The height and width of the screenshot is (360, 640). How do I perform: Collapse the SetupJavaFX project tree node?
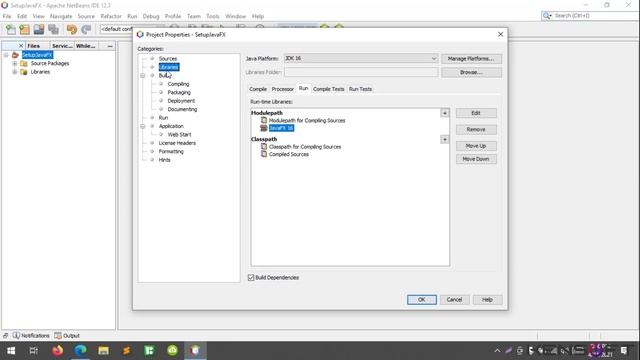point(6,55)
